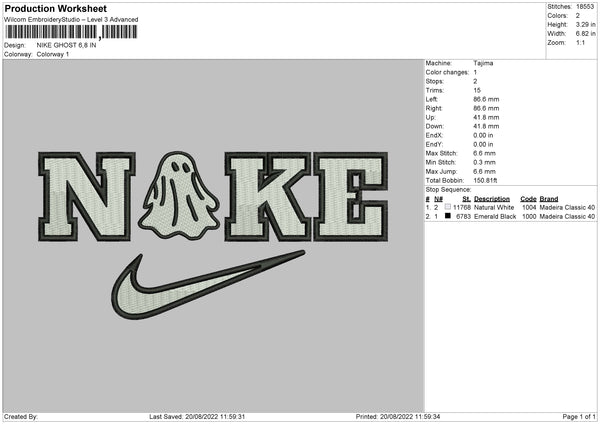Click the 'Natural White' description text
Screen dimensions: 600x424
[x=494, y=207]
